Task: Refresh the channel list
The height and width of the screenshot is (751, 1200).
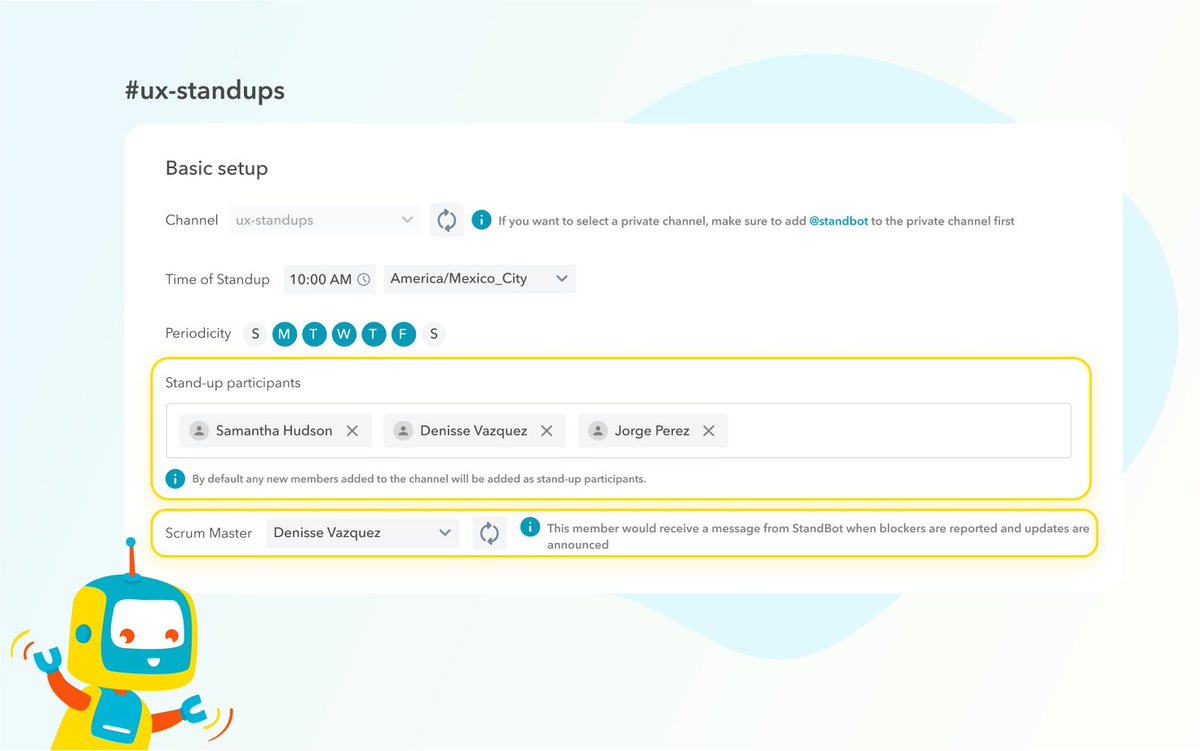Action: tap(446, 219)
